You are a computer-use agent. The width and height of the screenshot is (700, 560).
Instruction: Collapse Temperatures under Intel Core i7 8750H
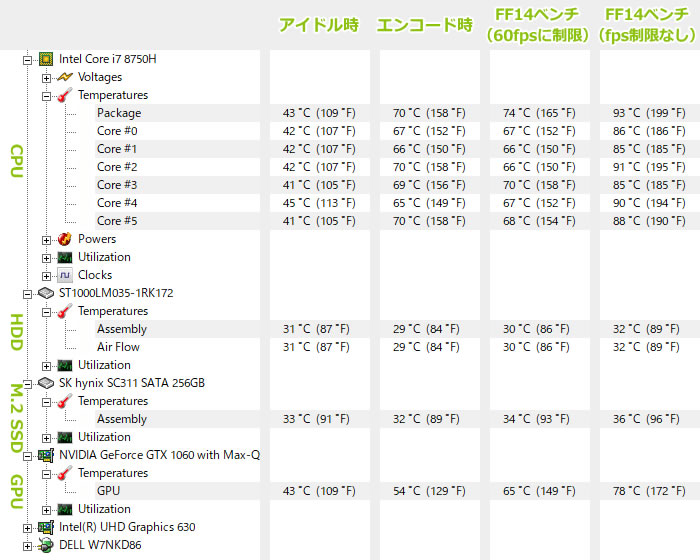[x=46, y=96]
